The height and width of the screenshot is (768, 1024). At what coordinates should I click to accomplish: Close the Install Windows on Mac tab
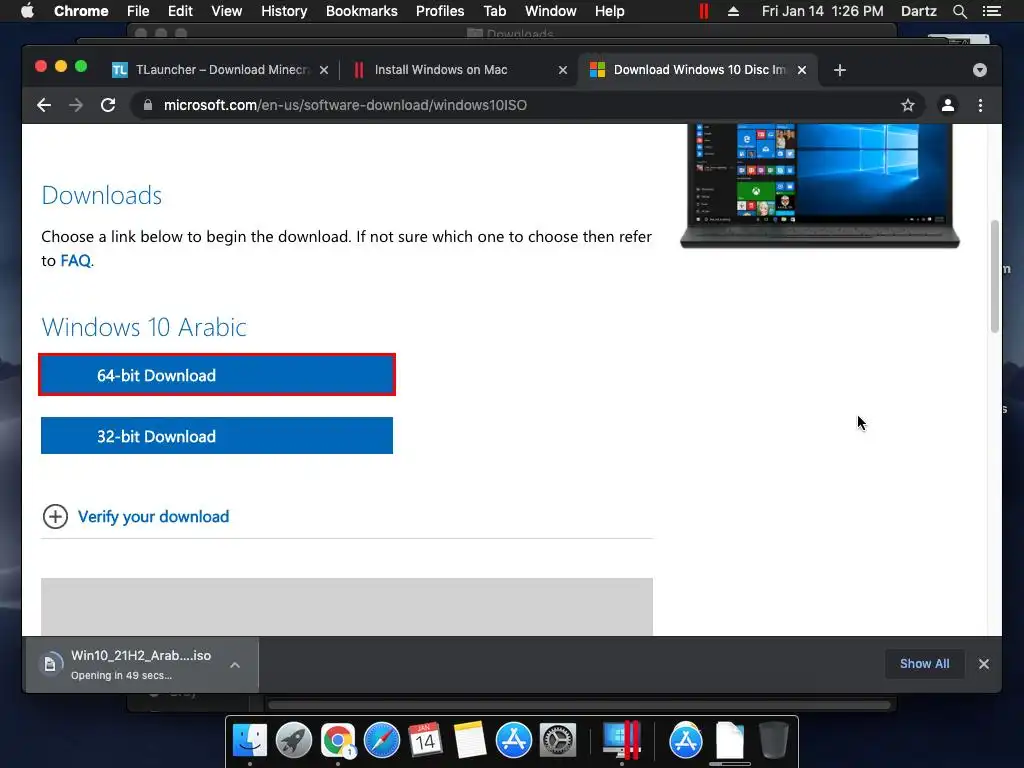click(563, 70)
